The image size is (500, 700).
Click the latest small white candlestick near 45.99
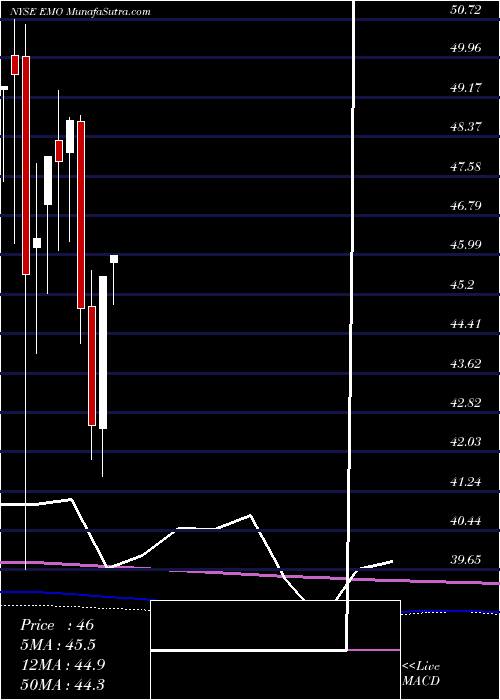(x=114, y=259)
